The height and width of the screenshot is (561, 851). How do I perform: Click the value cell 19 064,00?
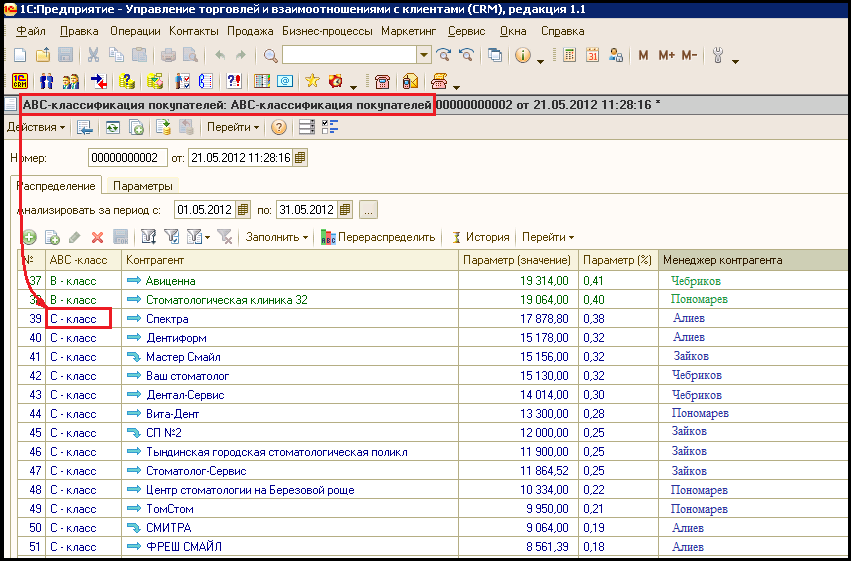518,299
